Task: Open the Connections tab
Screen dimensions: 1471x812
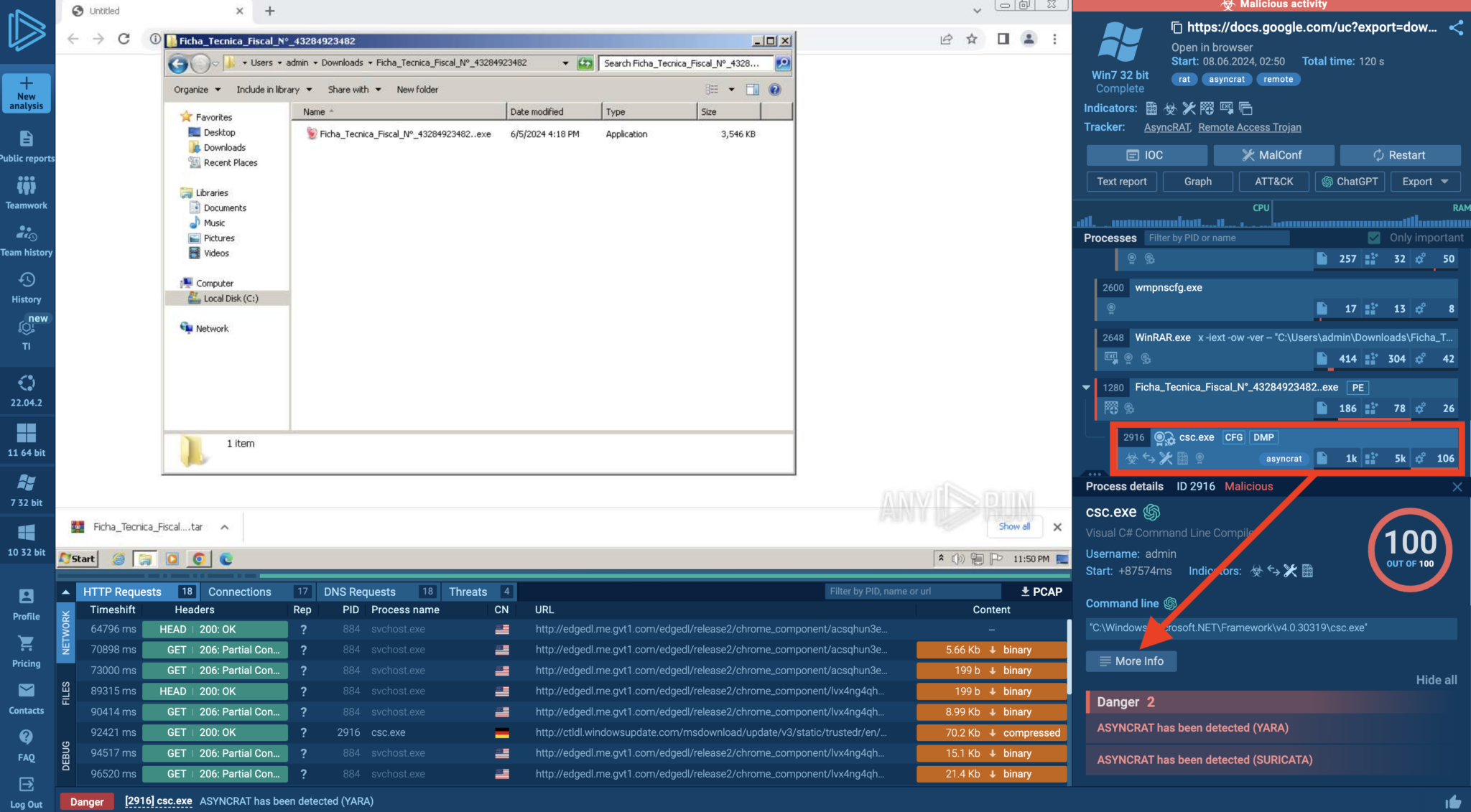Action: coord(239,591)
